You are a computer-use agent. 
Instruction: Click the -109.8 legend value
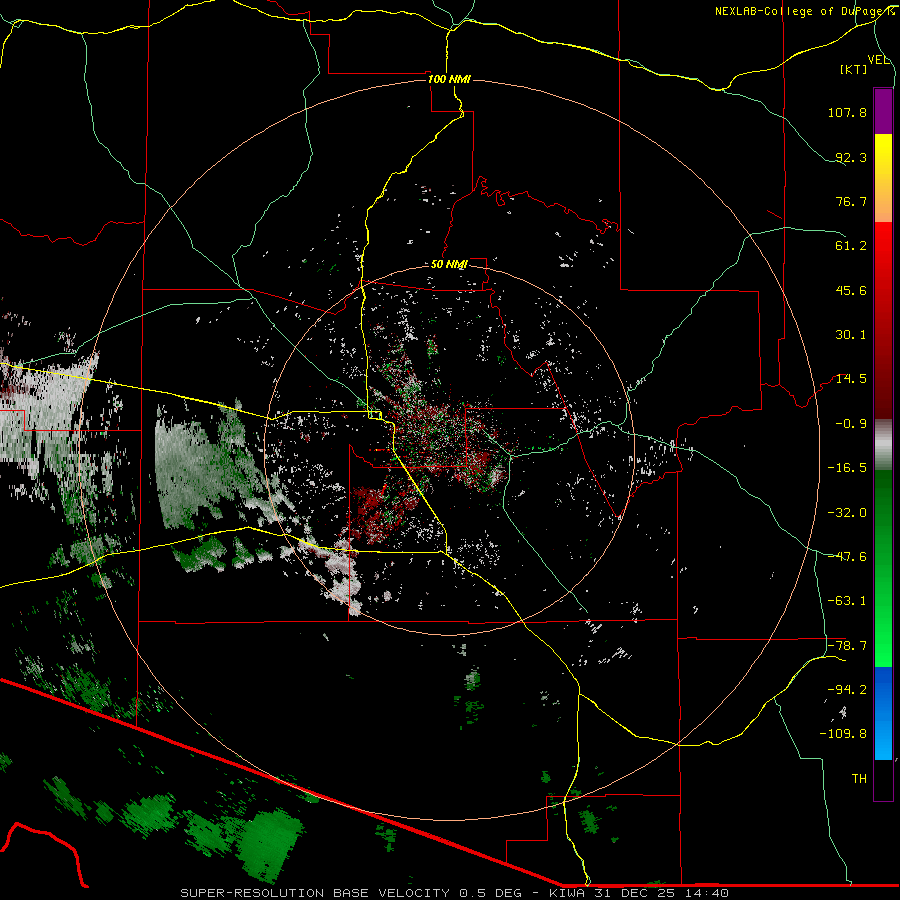click(x=843, y=734)
